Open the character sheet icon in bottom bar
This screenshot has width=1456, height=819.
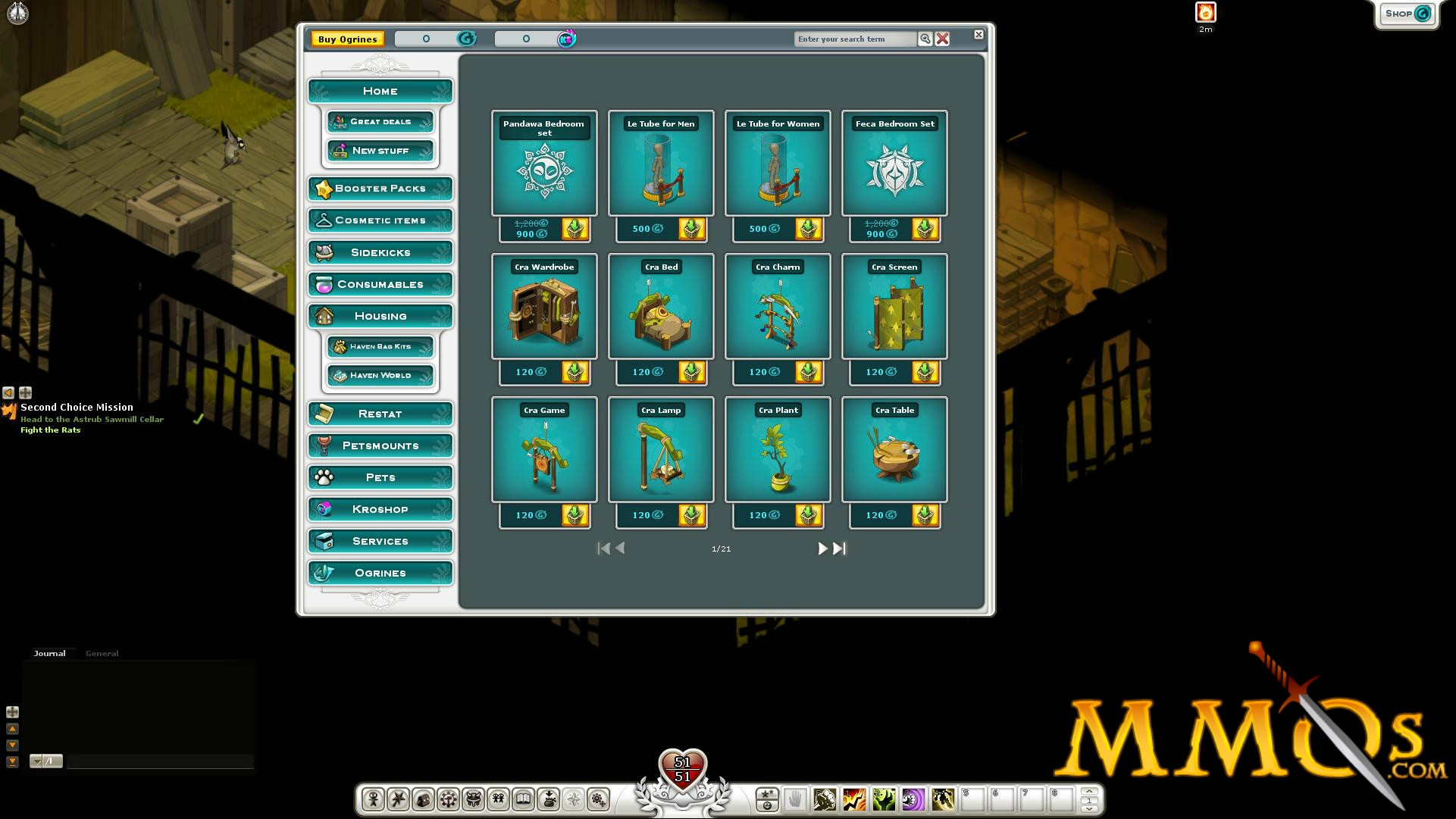tap(373, 799)
